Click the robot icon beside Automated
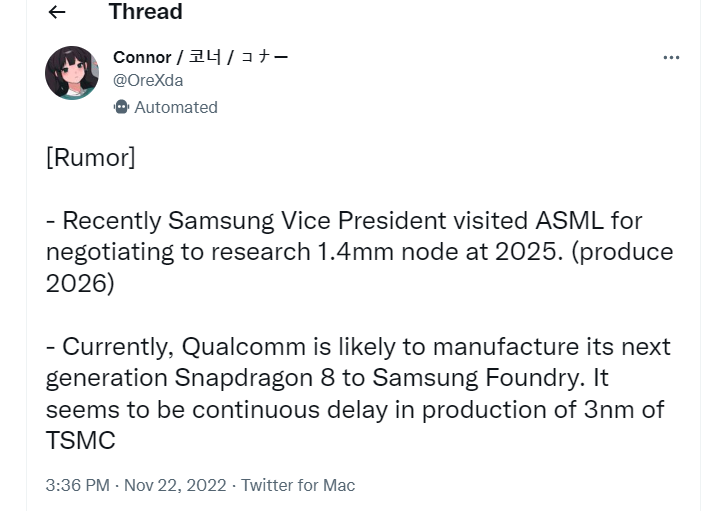Screen dimensions: 723x511 [122, 107]
